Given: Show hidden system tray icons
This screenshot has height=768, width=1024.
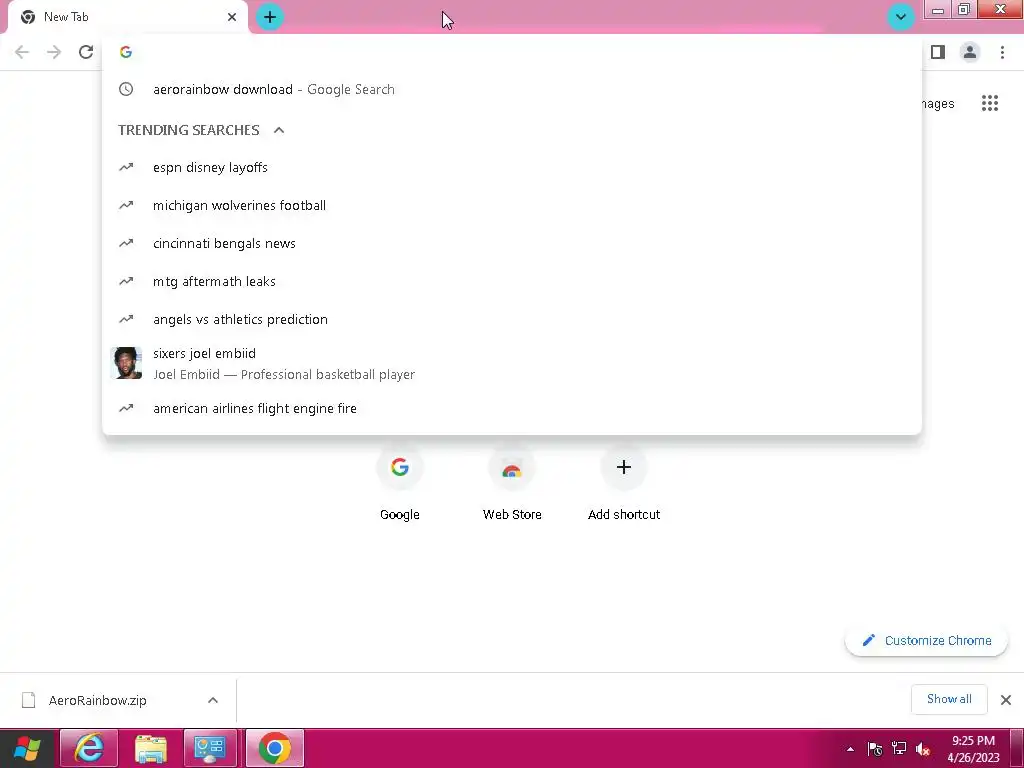Looking at the screenshot, I should 850,749.
